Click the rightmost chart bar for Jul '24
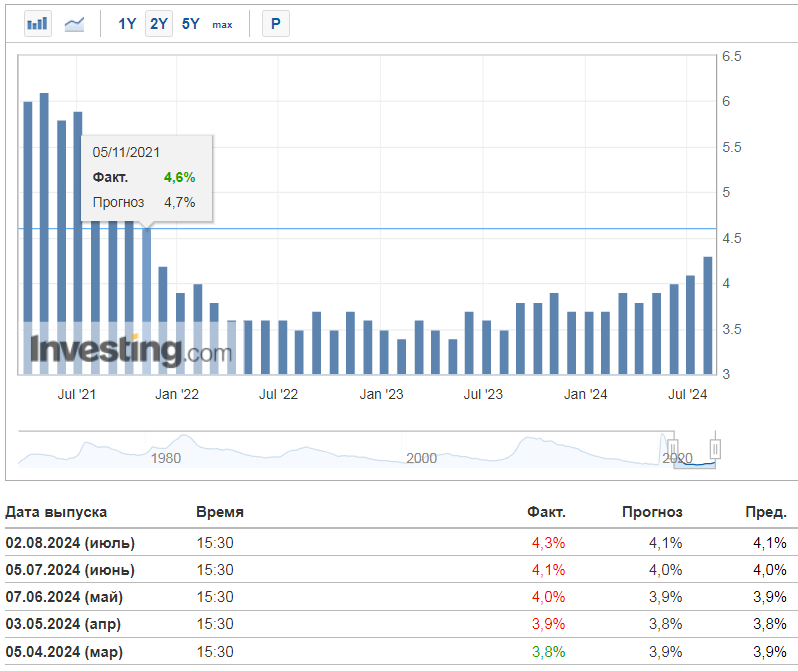798x671 pixels. [x=708, y=315]
